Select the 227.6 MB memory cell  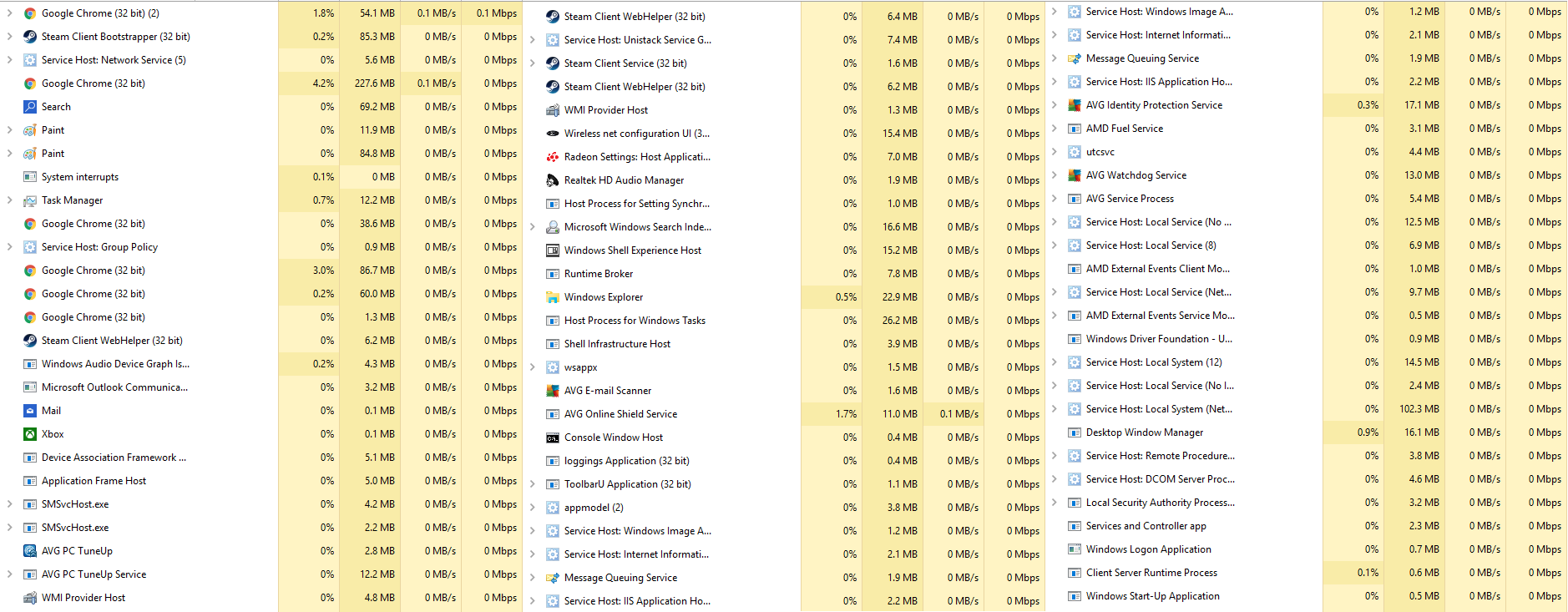click(370, 83)
